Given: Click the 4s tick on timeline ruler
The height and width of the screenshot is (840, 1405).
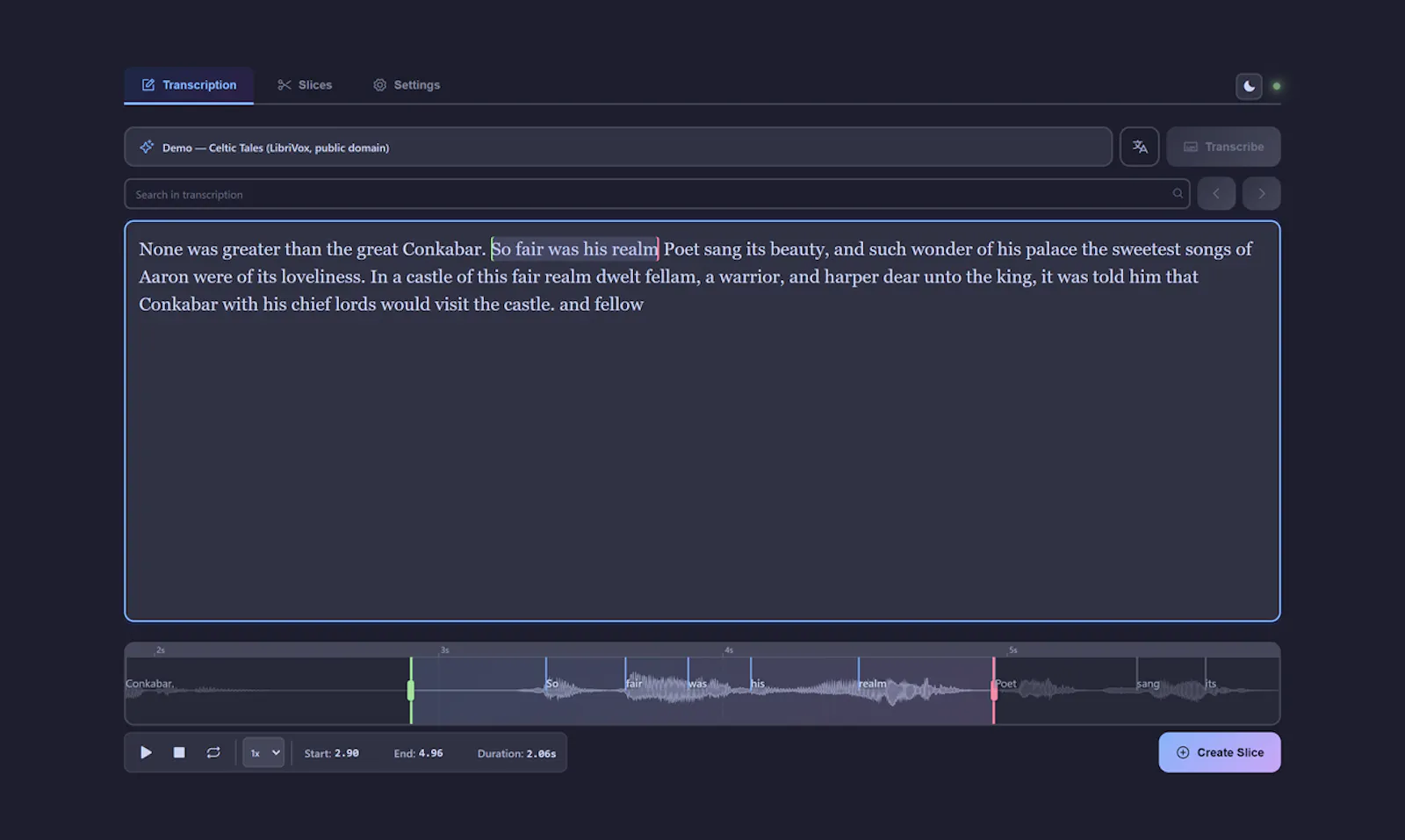Looking at the screenshot, I should 728,650.
